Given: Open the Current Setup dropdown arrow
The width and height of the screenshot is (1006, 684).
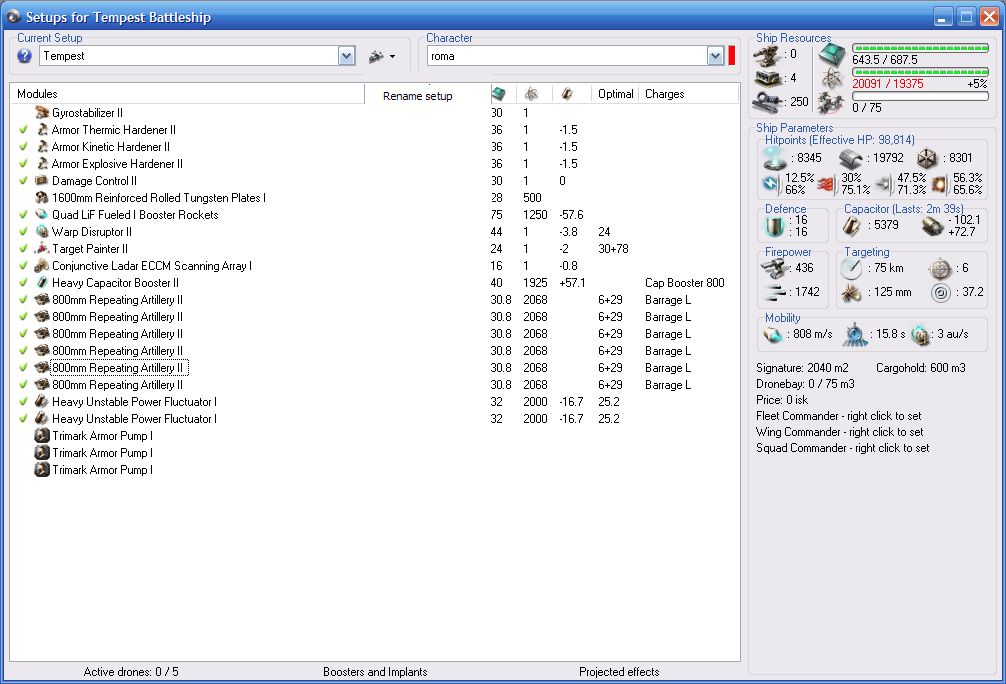Looking at the screenshot, I should pyautogui.click(x=346, y=56).
